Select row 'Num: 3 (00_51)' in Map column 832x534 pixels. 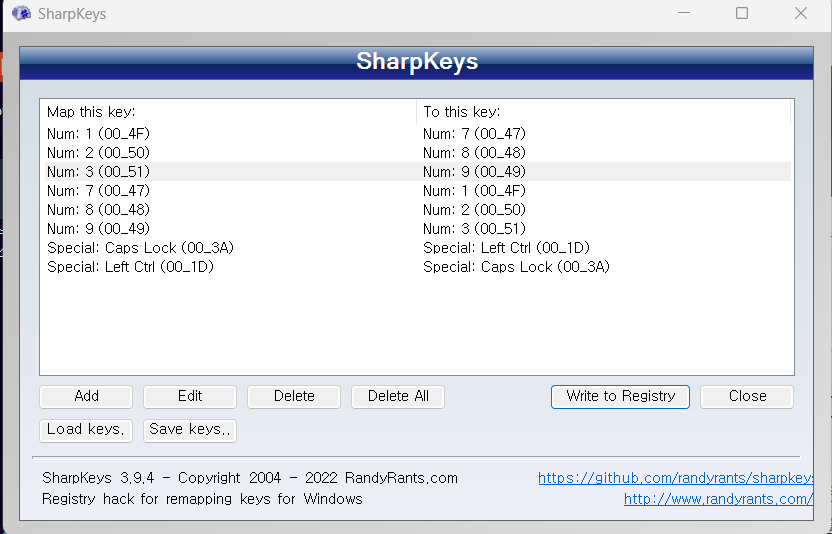tap(99, 172)
